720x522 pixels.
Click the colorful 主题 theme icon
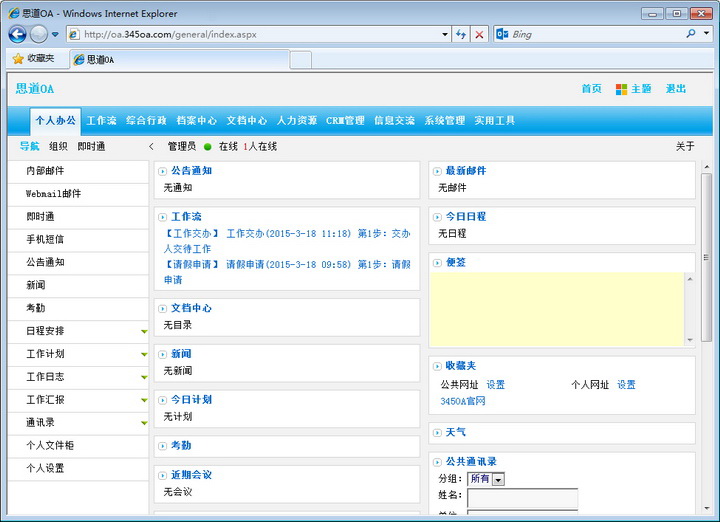pos(621,89)
